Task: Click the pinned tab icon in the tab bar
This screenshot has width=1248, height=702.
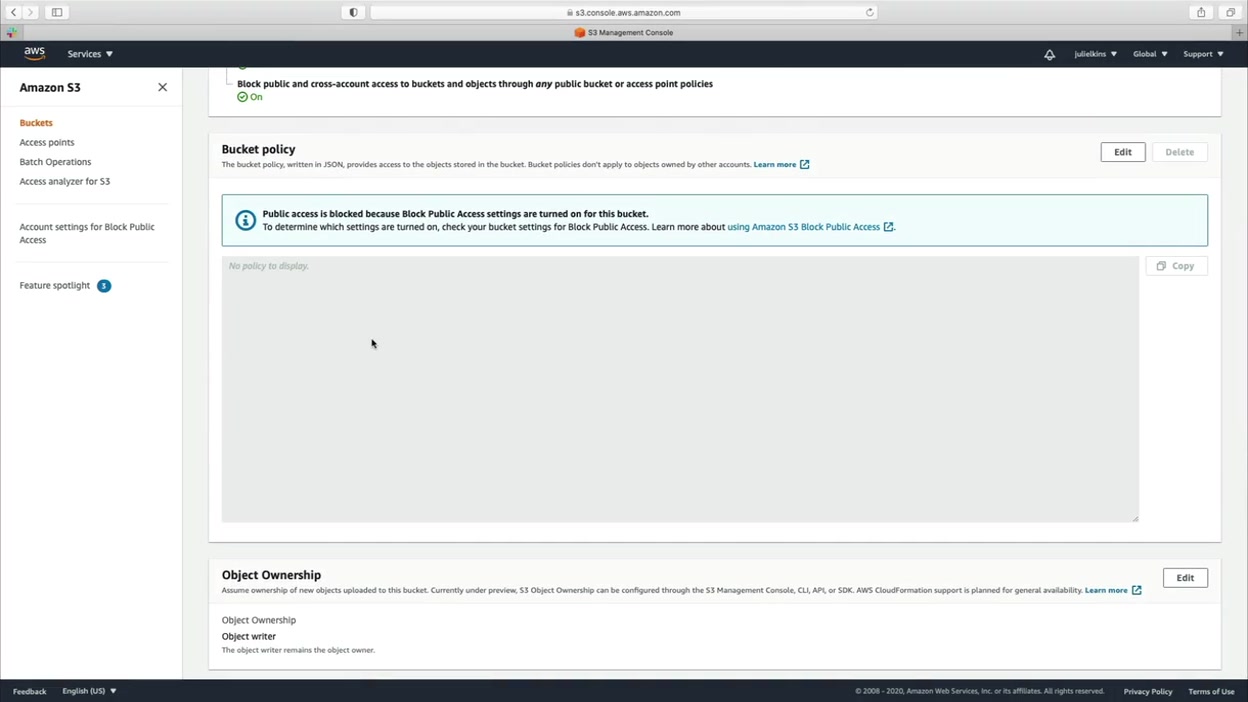Action: [x=12, y=32]
